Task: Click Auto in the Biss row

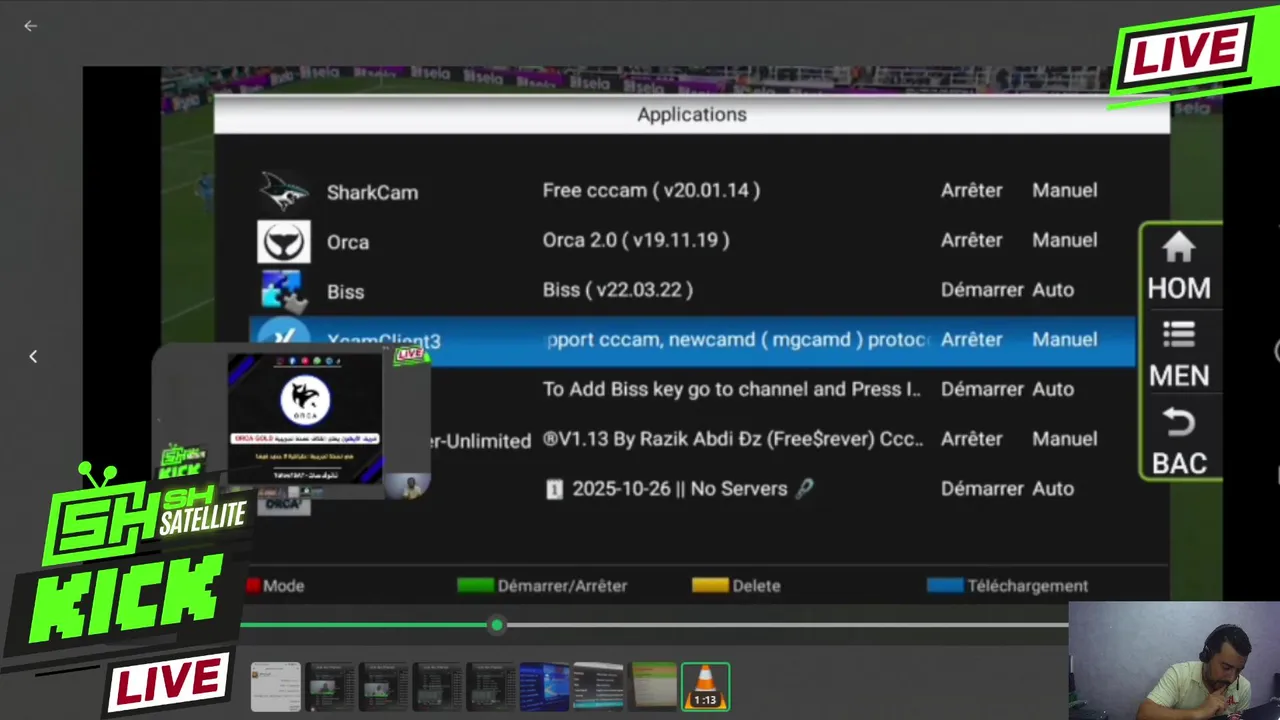Action: pyautogui.click(x=1053, y=290)
